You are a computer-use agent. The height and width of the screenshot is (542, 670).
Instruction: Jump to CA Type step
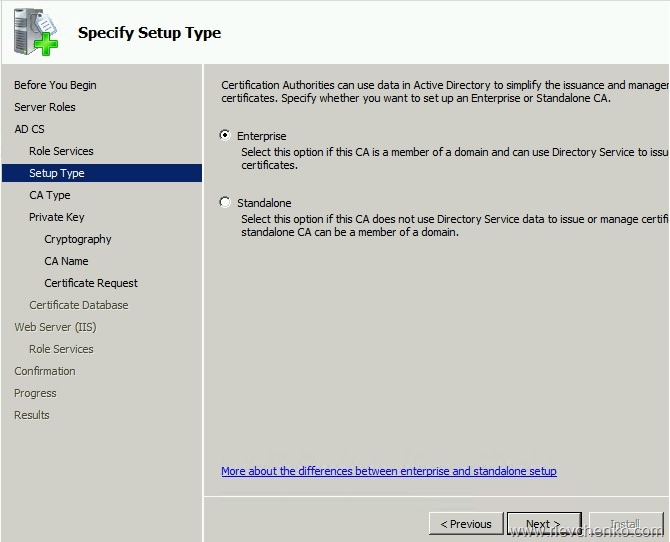(50, 195)
